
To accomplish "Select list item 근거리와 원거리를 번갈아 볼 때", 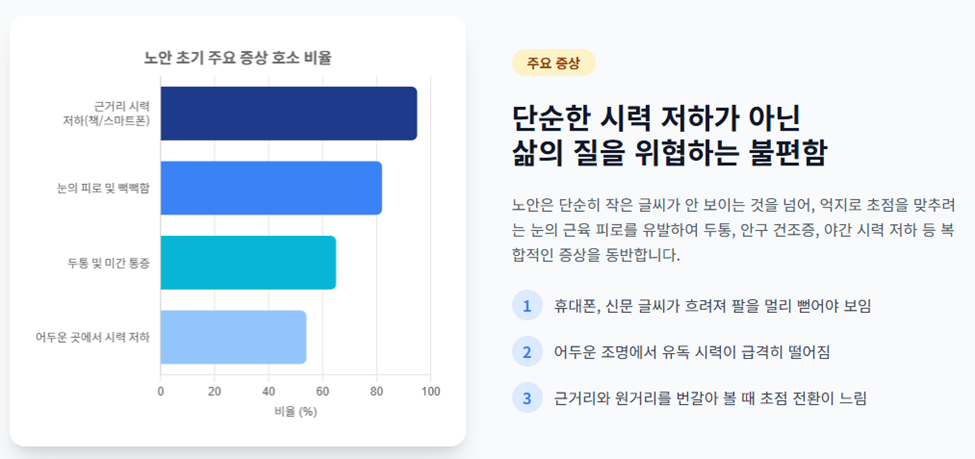I will pos(709,398).
